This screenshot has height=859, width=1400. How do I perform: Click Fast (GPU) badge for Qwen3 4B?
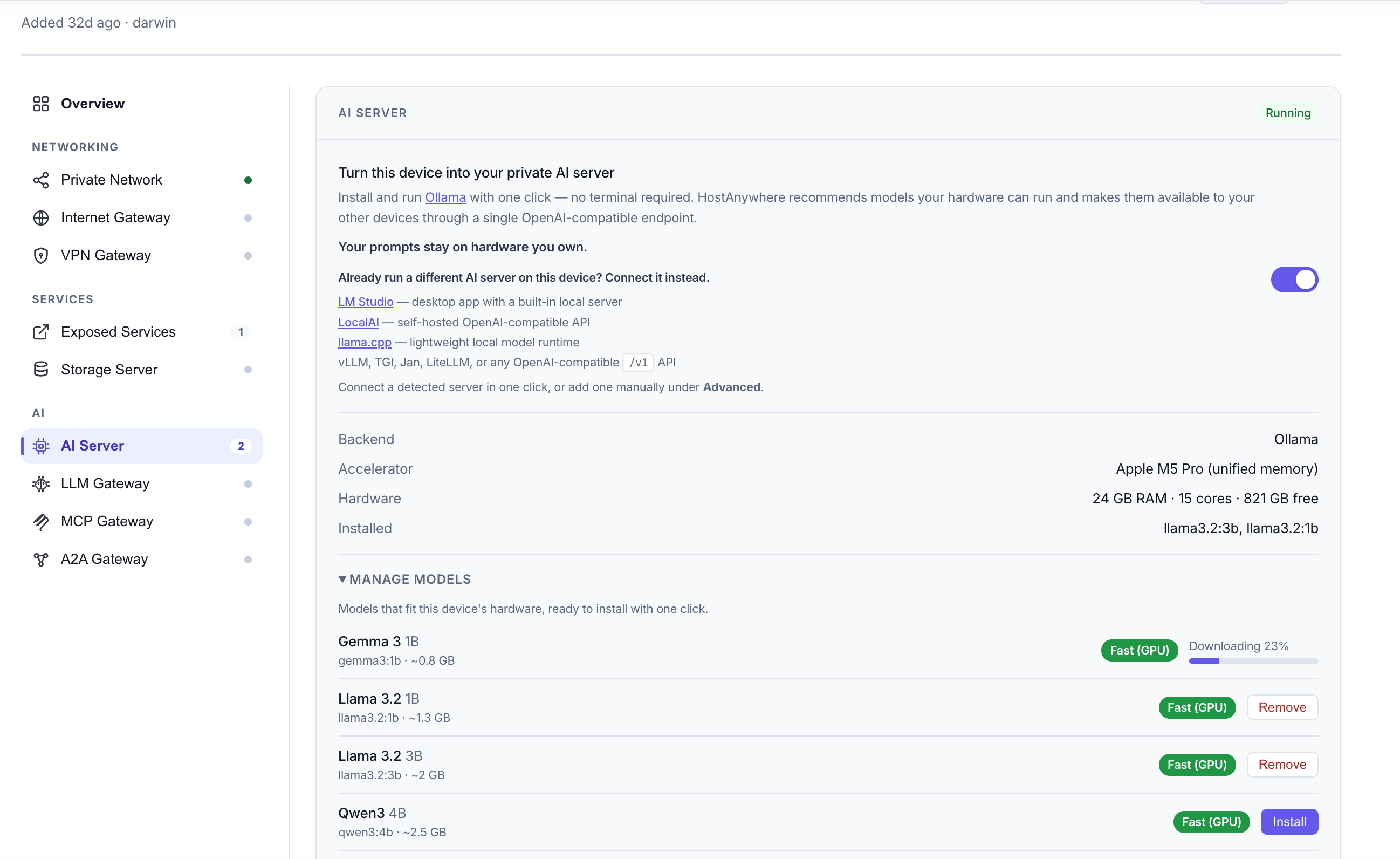pyautogui.click(x=1211, y=822)
